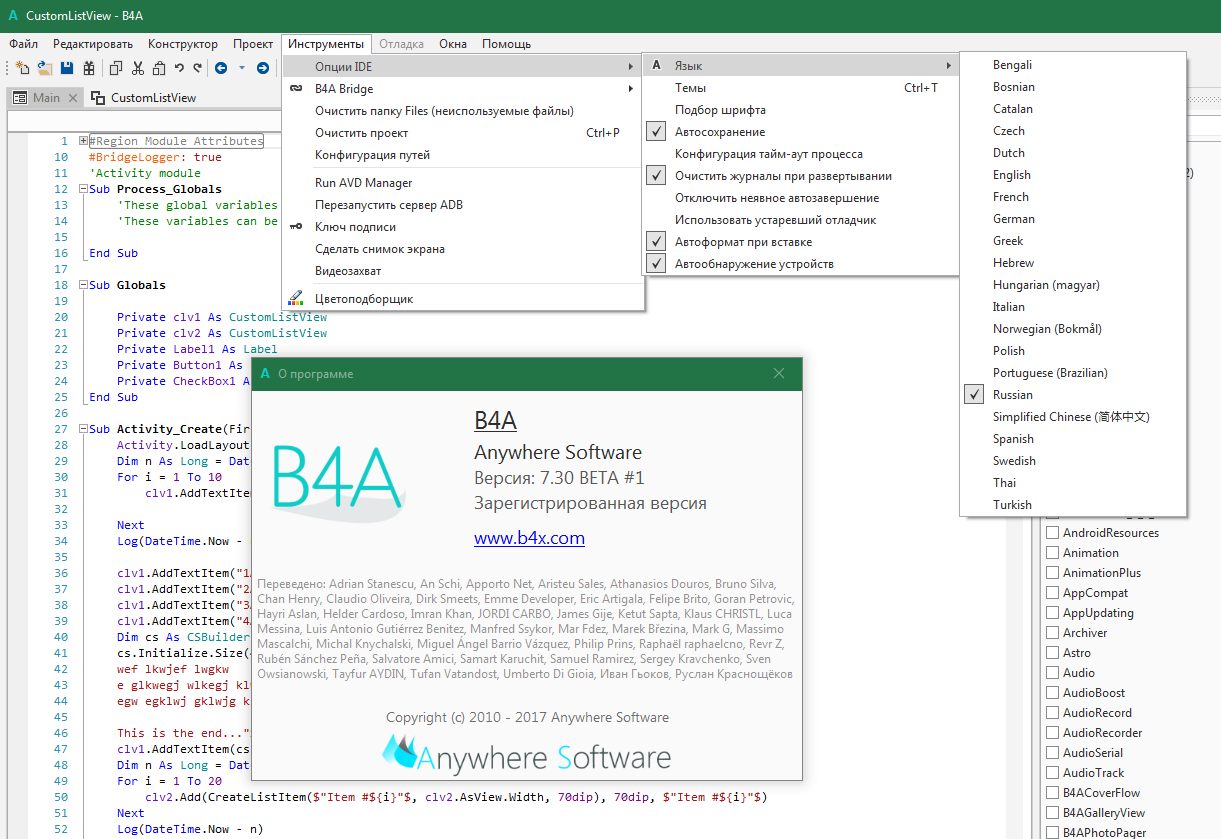Choose Видеозахват from the menu
This screenshot has width=1221, height=839.
pyautogui.click(x=463, y=271)
